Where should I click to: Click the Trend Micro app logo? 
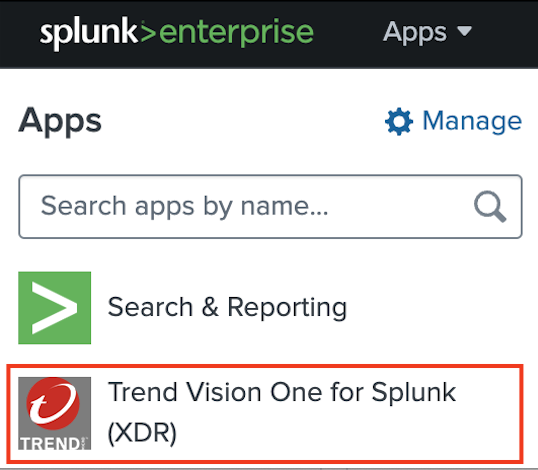(x=55, y=413)
